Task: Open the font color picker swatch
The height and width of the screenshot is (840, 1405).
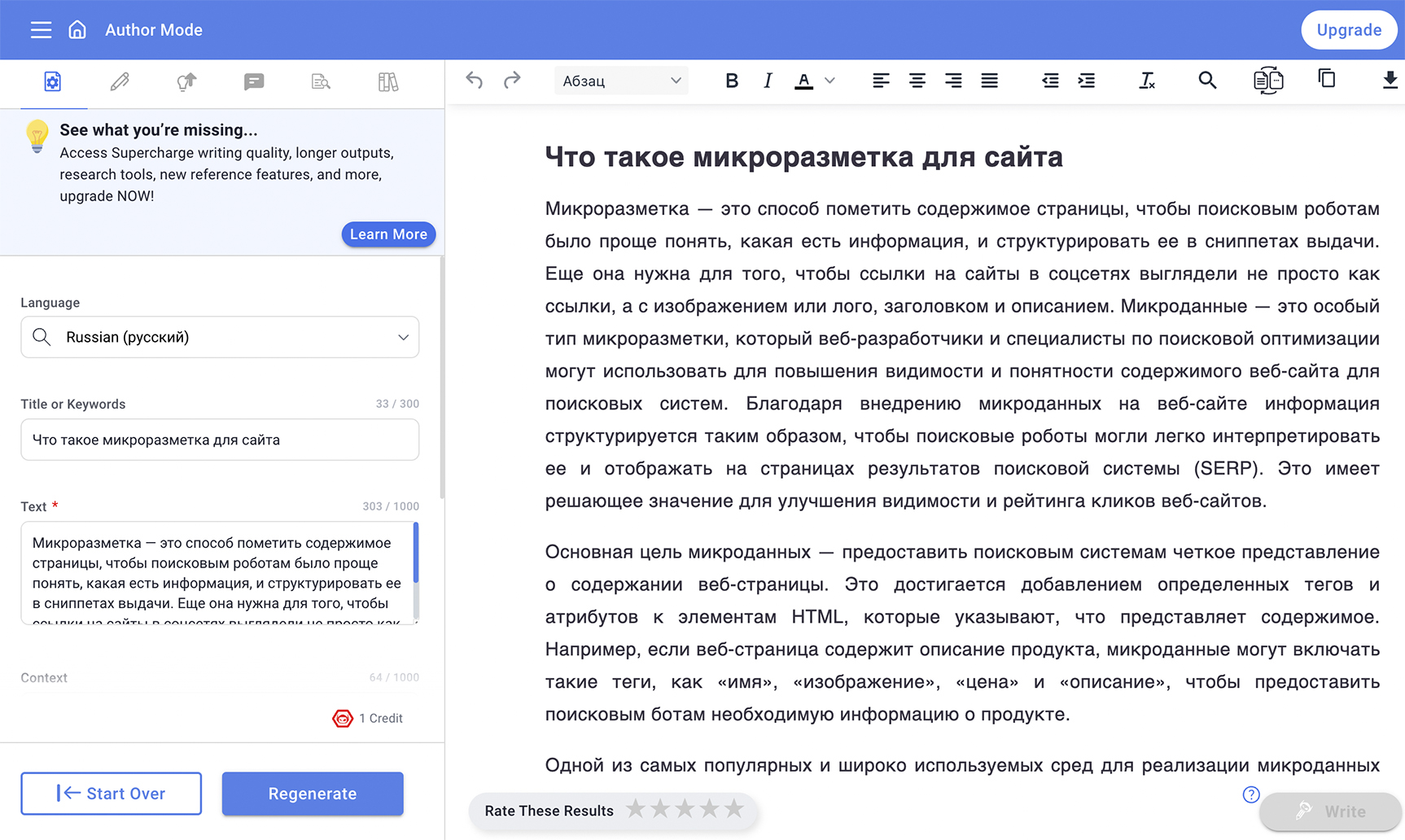Action: pos(803,80)
